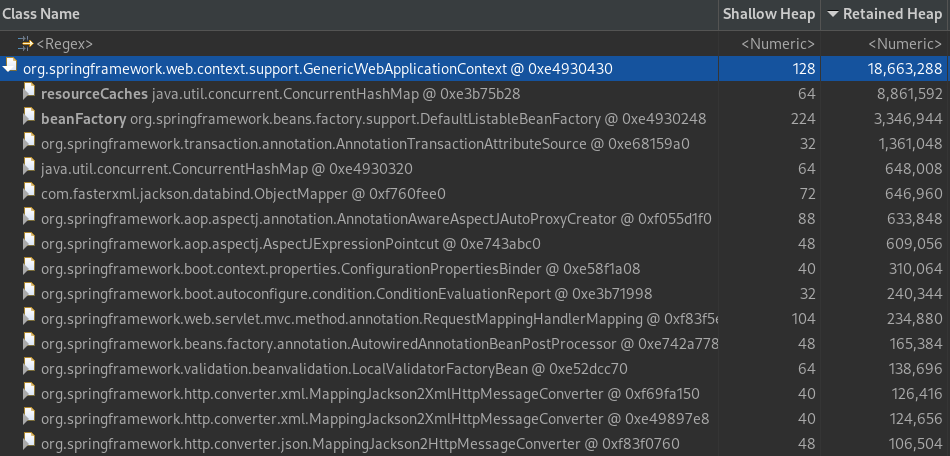Select the AutowiredAnnotationBeanPostProcessor row
This screenshot has width=950, height=456.
475,343
